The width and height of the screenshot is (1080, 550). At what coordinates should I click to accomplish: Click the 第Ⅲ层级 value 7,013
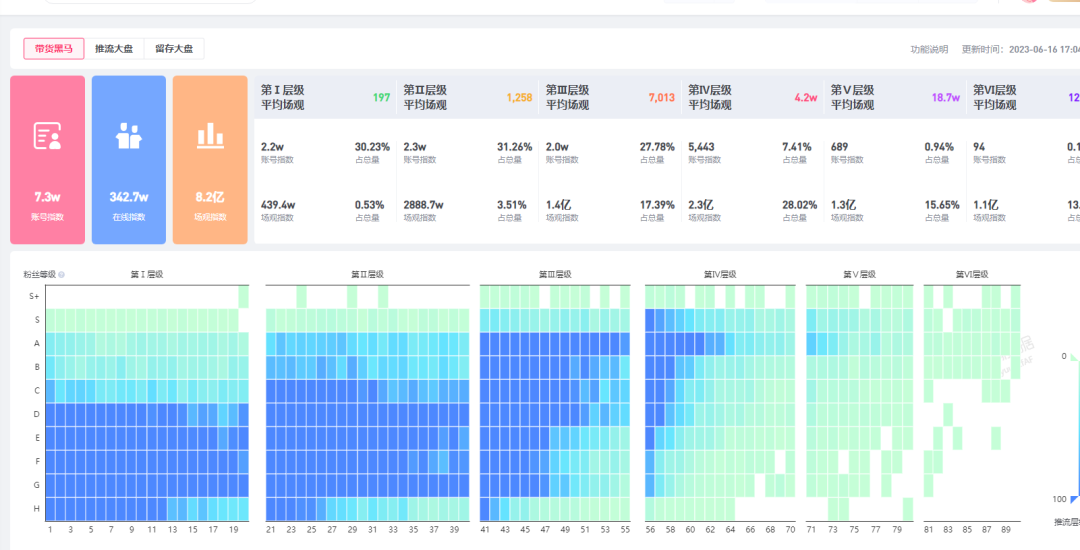(x=661, y=98)
